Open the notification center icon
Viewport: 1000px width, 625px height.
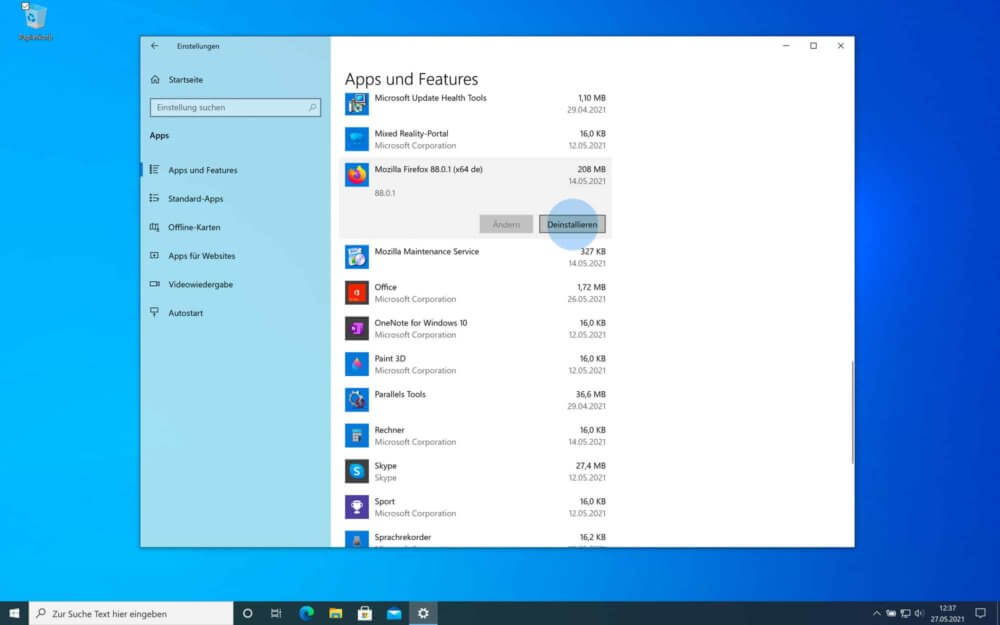tap(980, 614)
